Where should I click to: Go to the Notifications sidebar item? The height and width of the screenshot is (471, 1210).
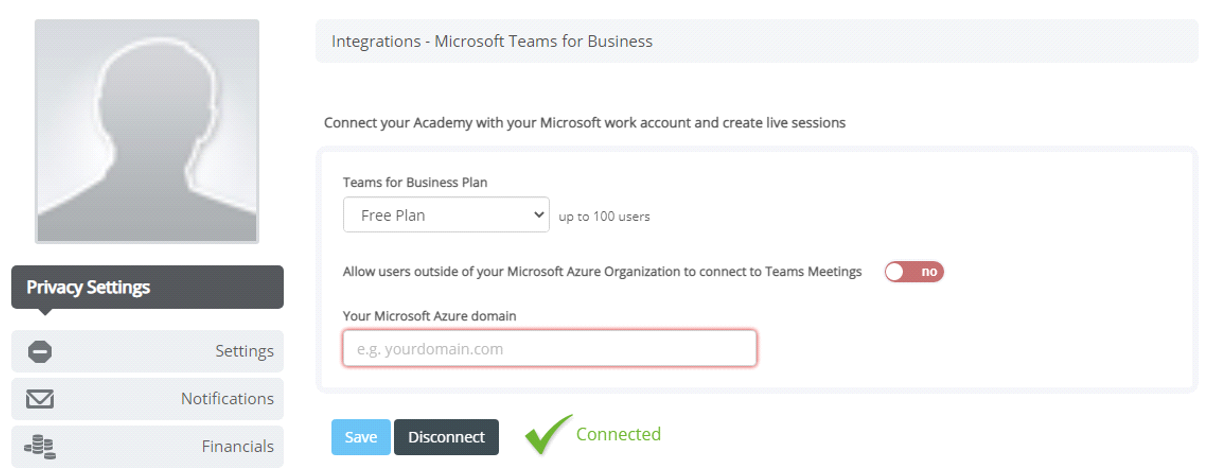click(x=147, y=399)
